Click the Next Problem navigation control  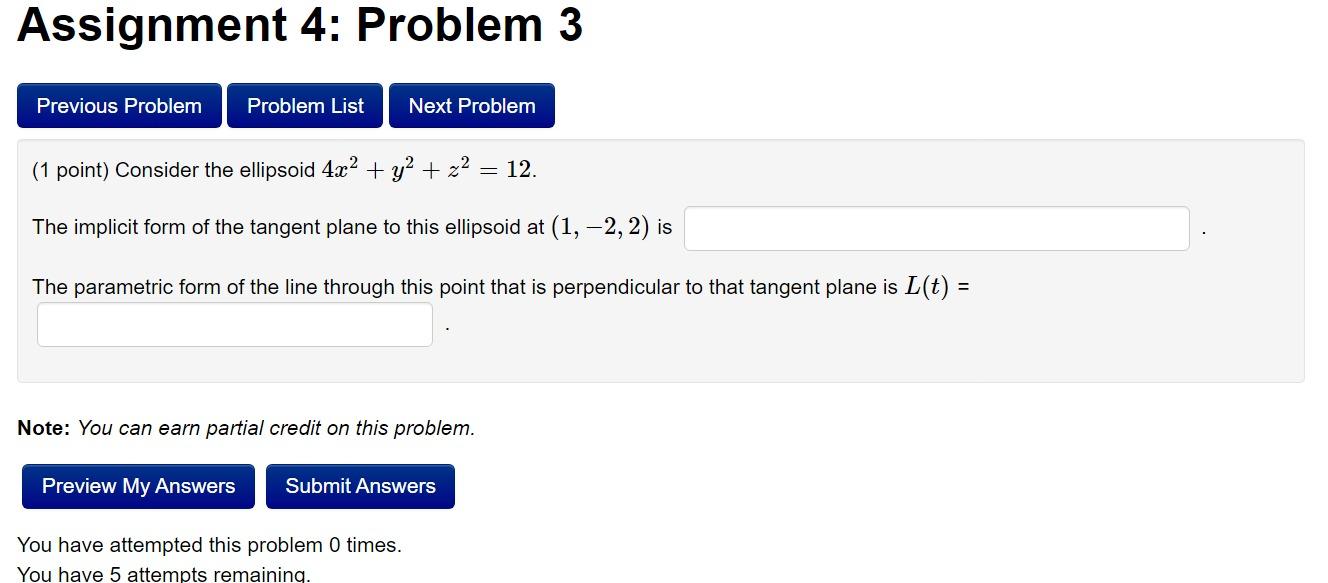pos(471,105)
